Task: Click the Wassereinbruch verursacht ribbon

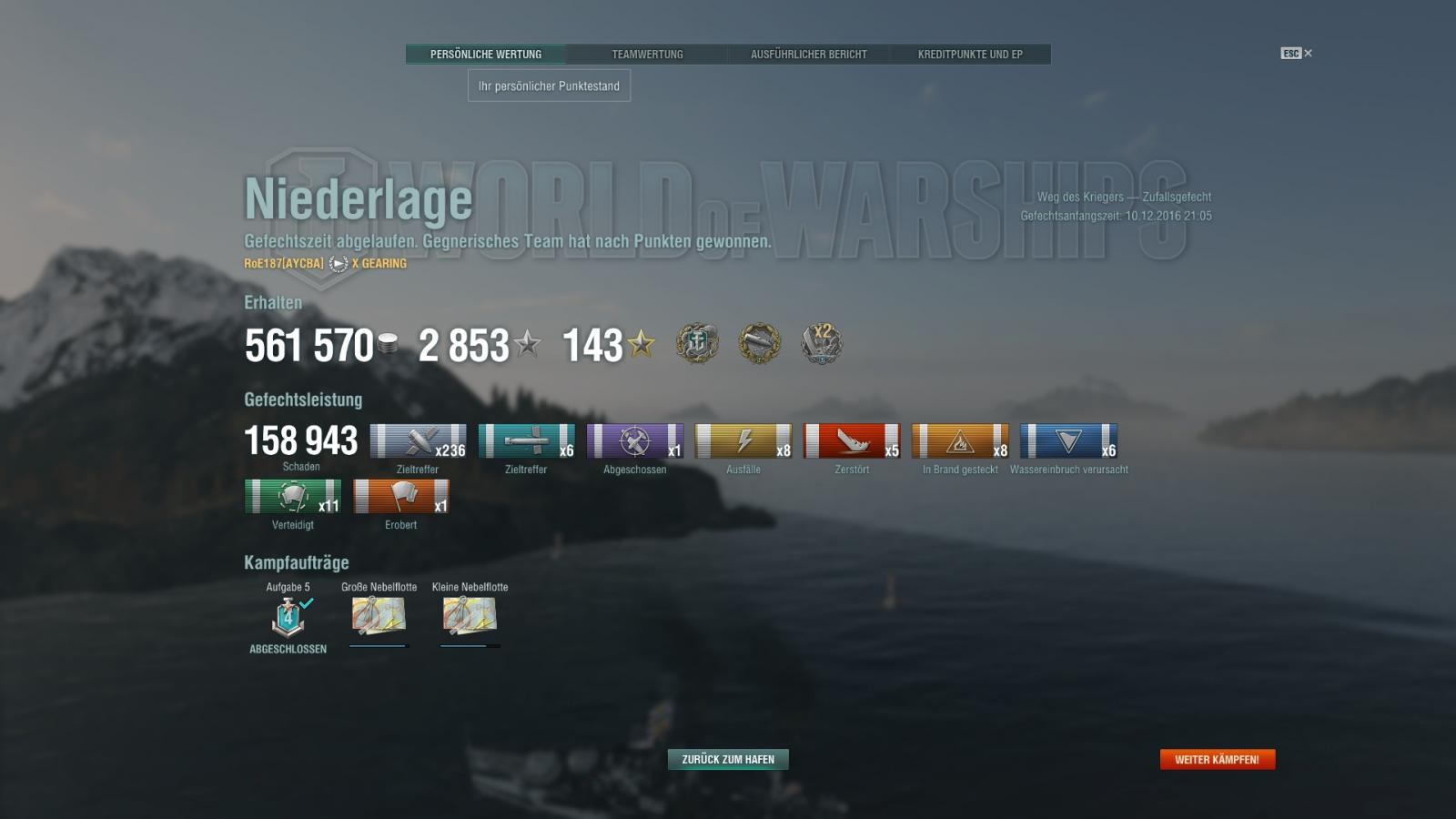Action: (x=1068, y=441)
